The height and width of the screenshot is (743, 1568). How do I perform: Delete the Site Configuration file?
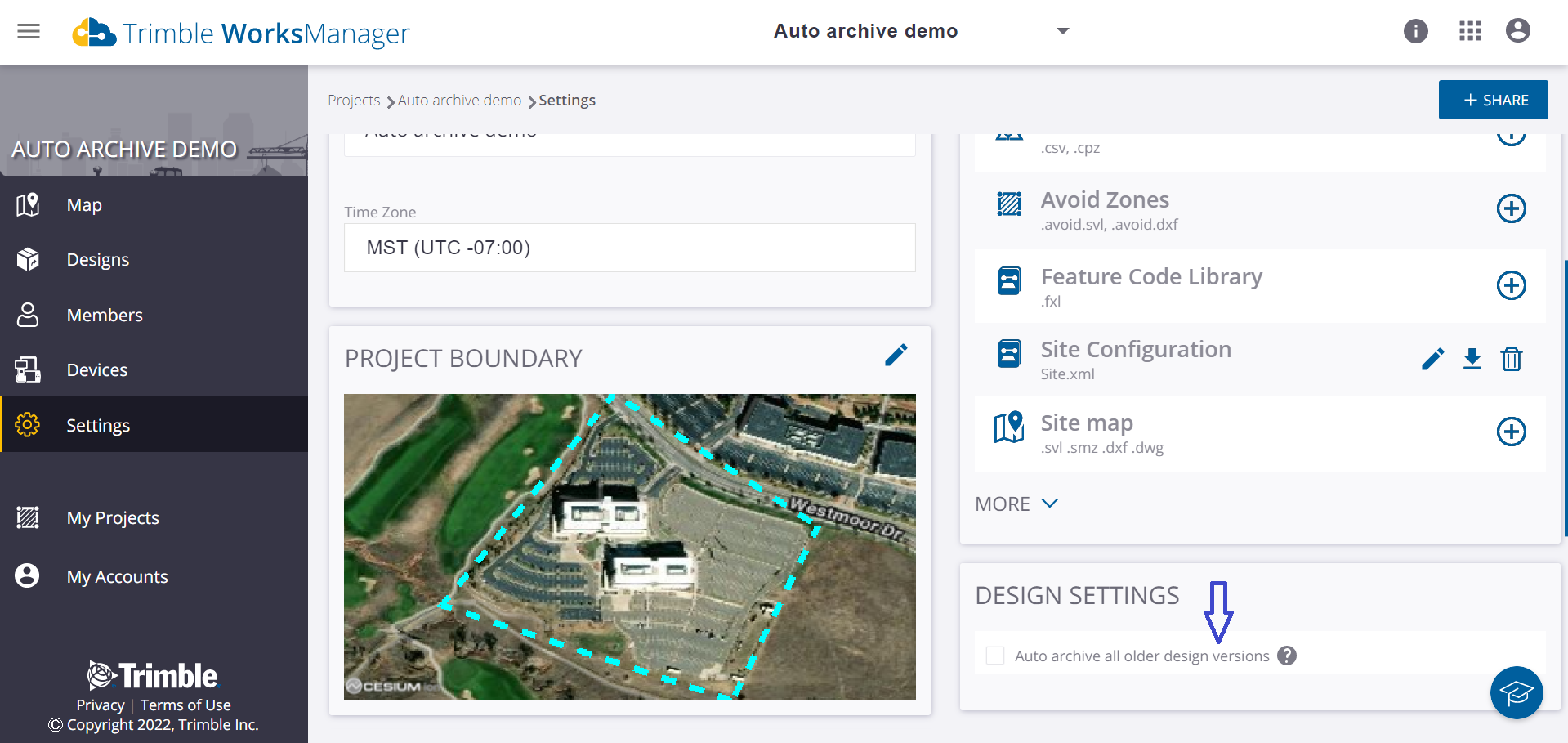(1511, 359)
